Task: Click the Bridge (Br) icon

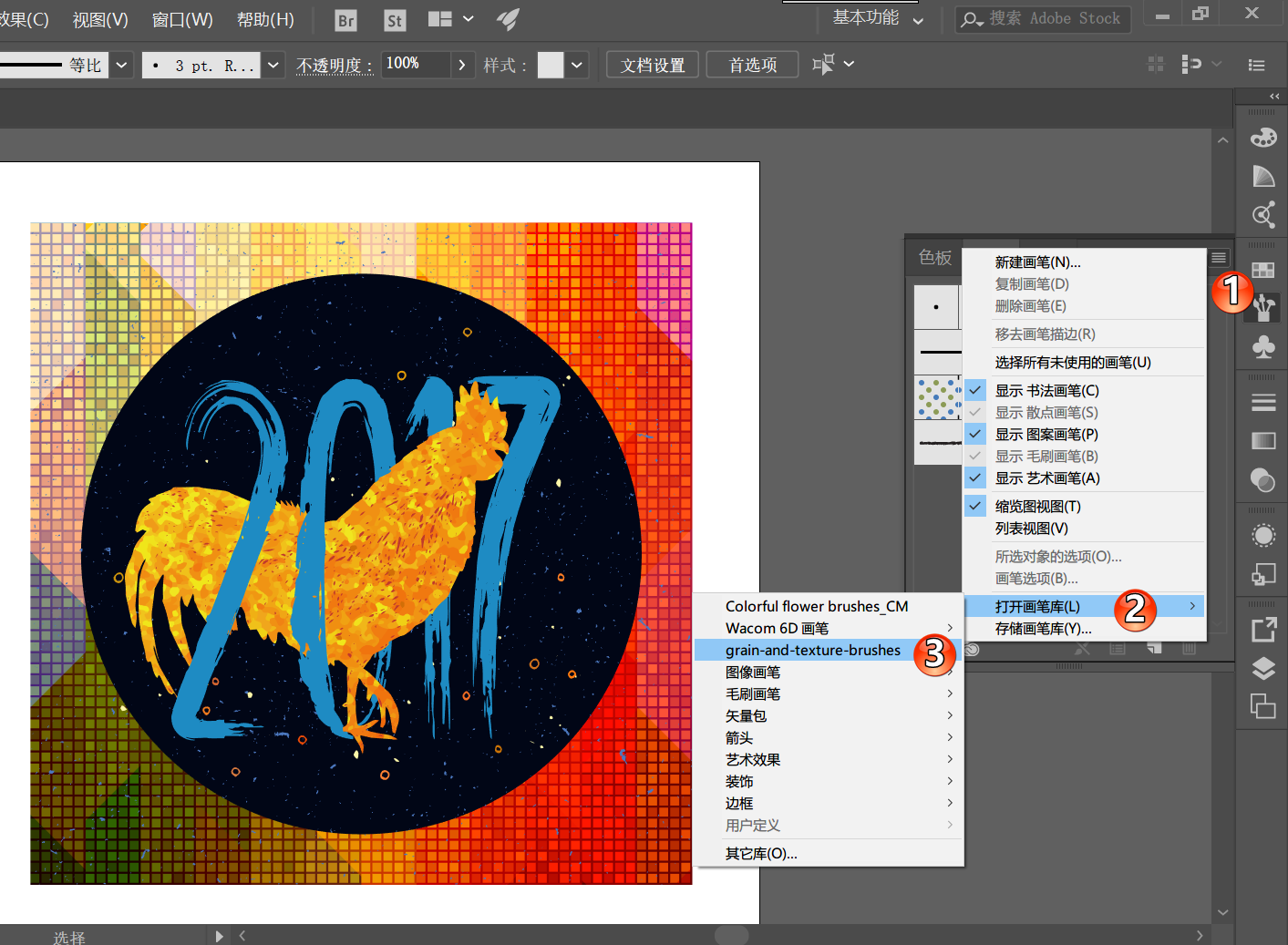Action: pyautogui.click(x=345, y=20)
